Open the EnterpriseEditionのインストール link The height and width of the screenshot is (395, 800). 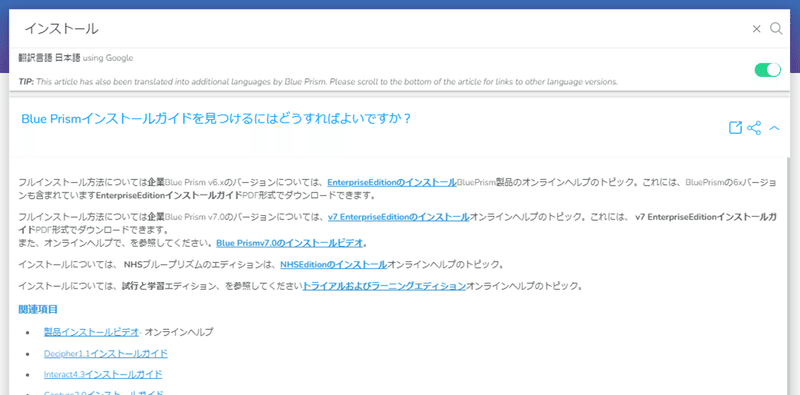click(392, 183)
